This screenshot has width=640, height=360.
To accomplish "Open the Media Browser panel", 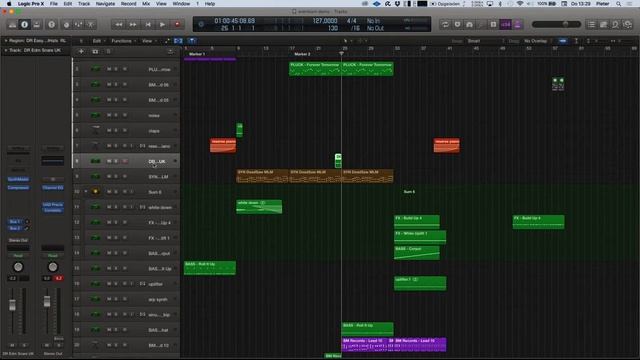I will [628, 24].
